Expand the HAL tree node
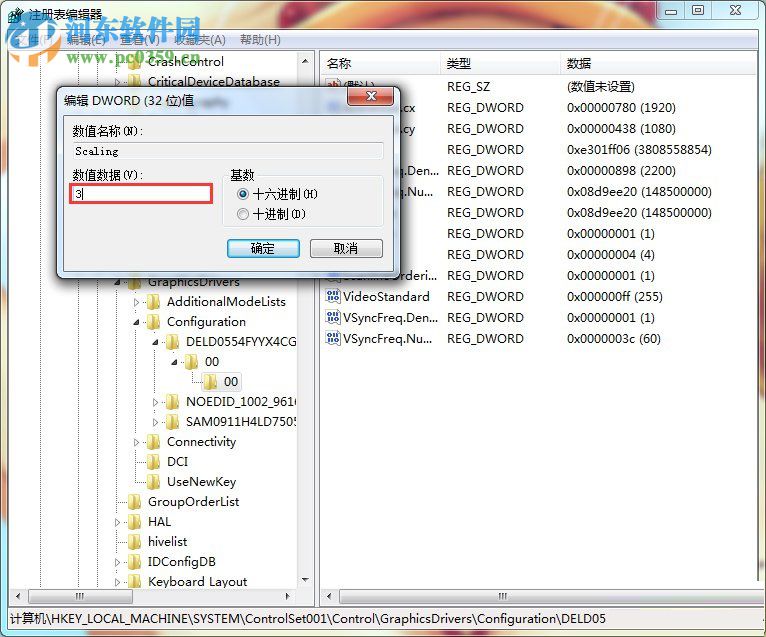766x637 pixels. [117, 523]
